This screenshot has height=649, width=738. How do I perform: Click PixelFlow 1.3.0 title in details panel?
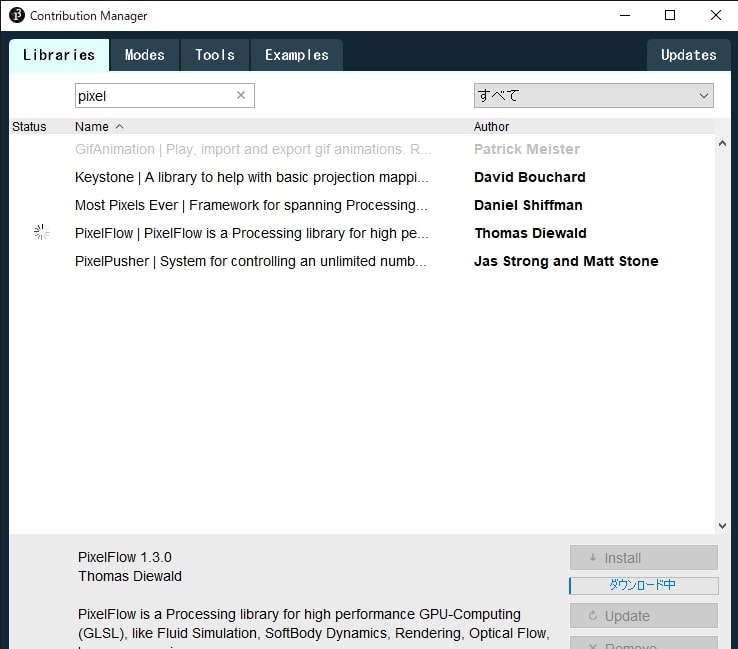pyautogui.click(x=125, y=557)
